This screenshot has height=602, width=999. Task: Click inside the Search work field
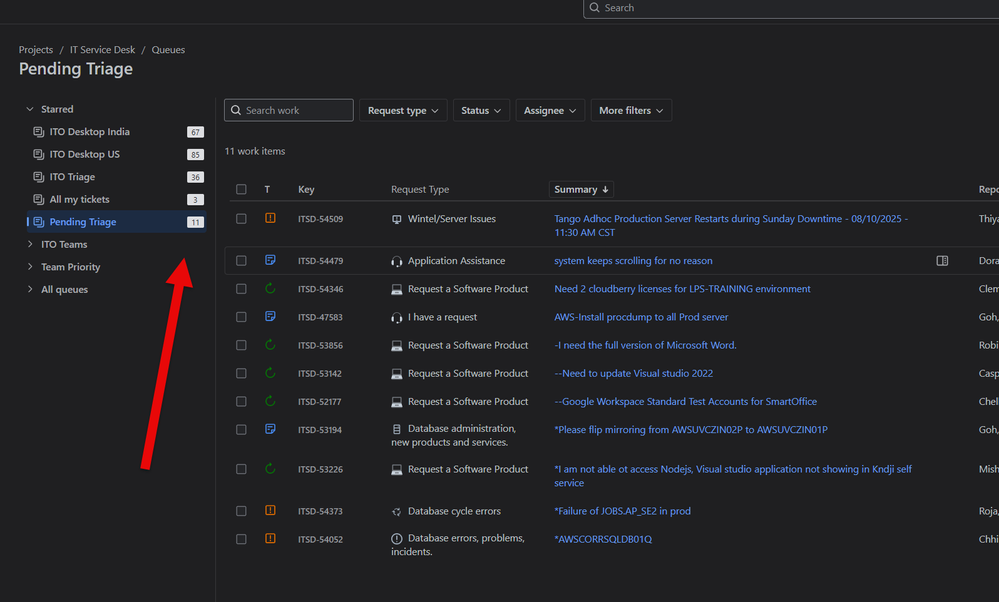point(289,110)
